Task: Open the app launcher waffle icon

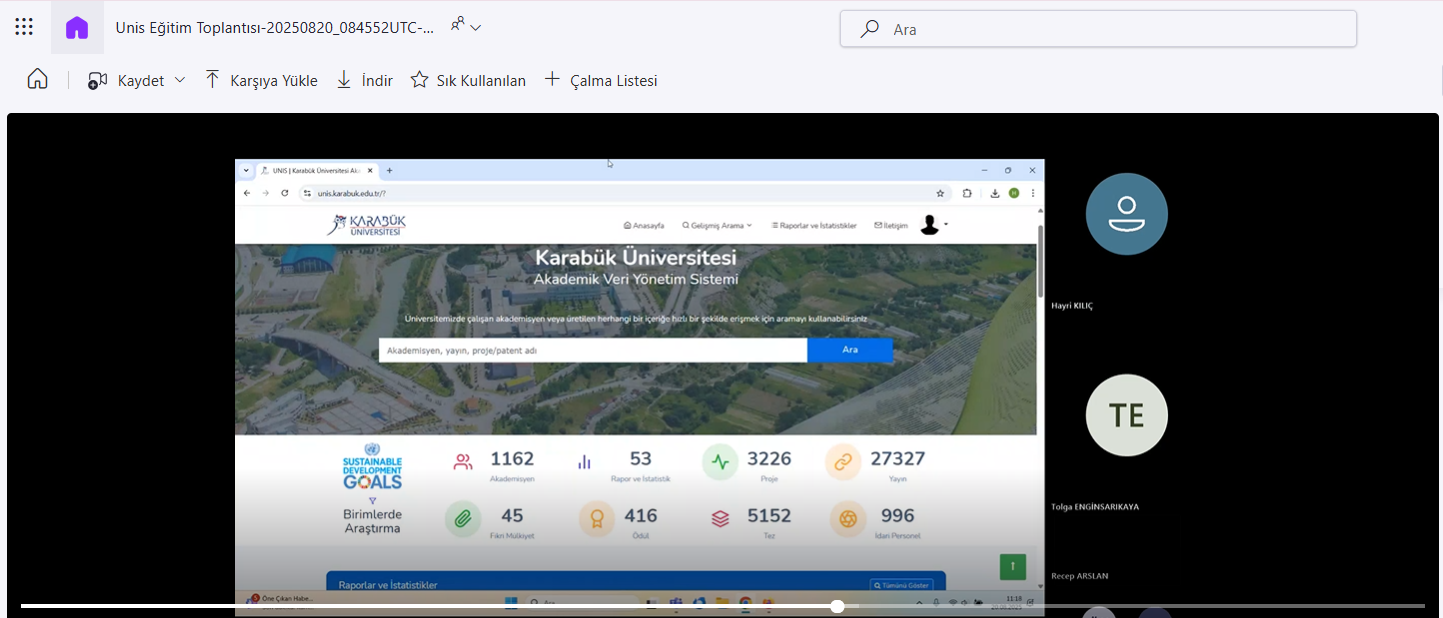Action: [24, 27]
